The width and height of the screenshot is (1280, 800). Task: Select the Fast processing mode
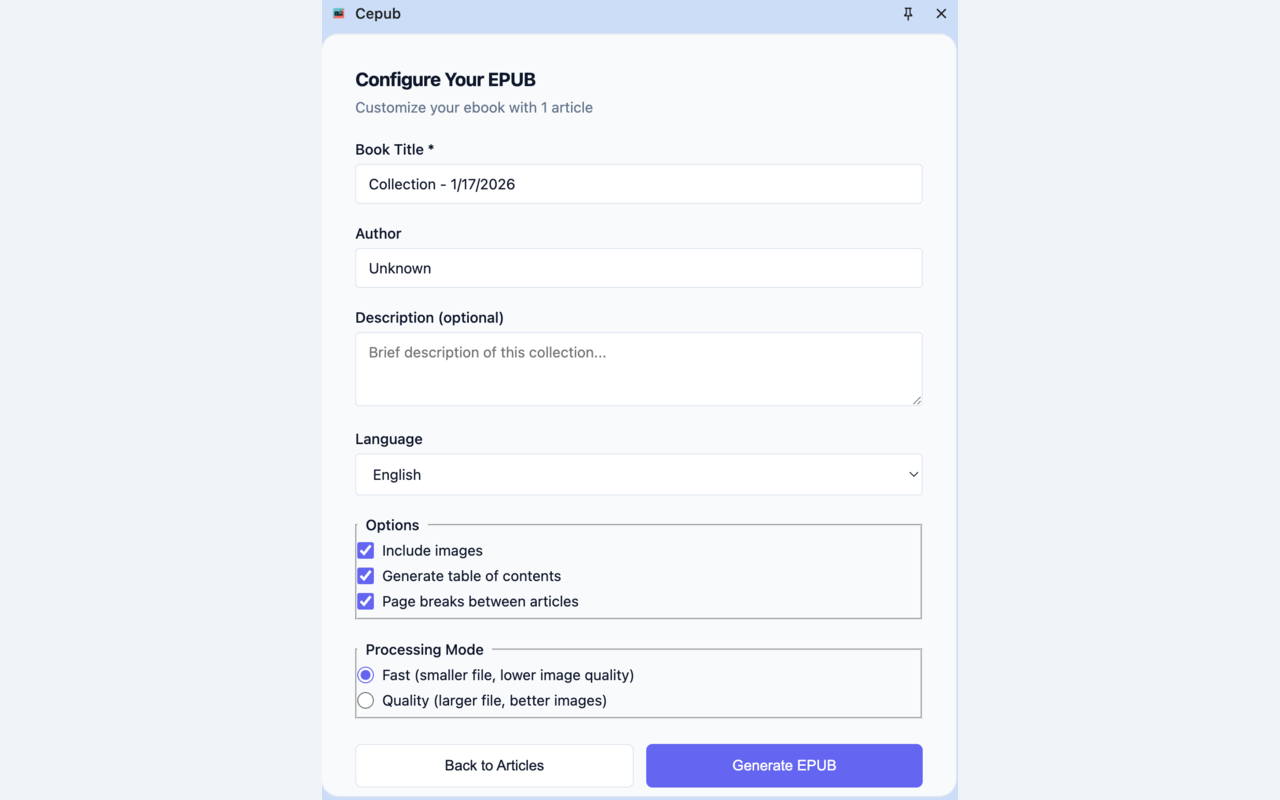(365, 675)
